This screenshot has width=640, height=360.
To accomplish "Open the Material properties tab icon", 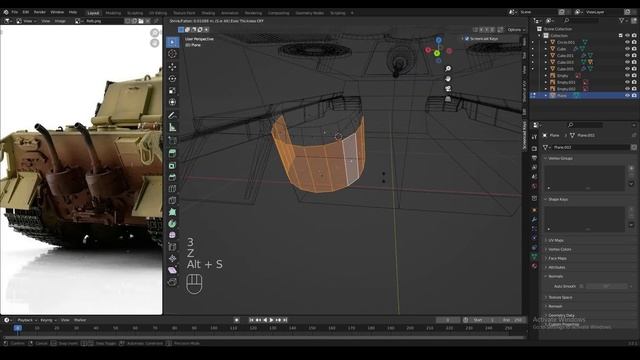I will click(x=534, y=266).
